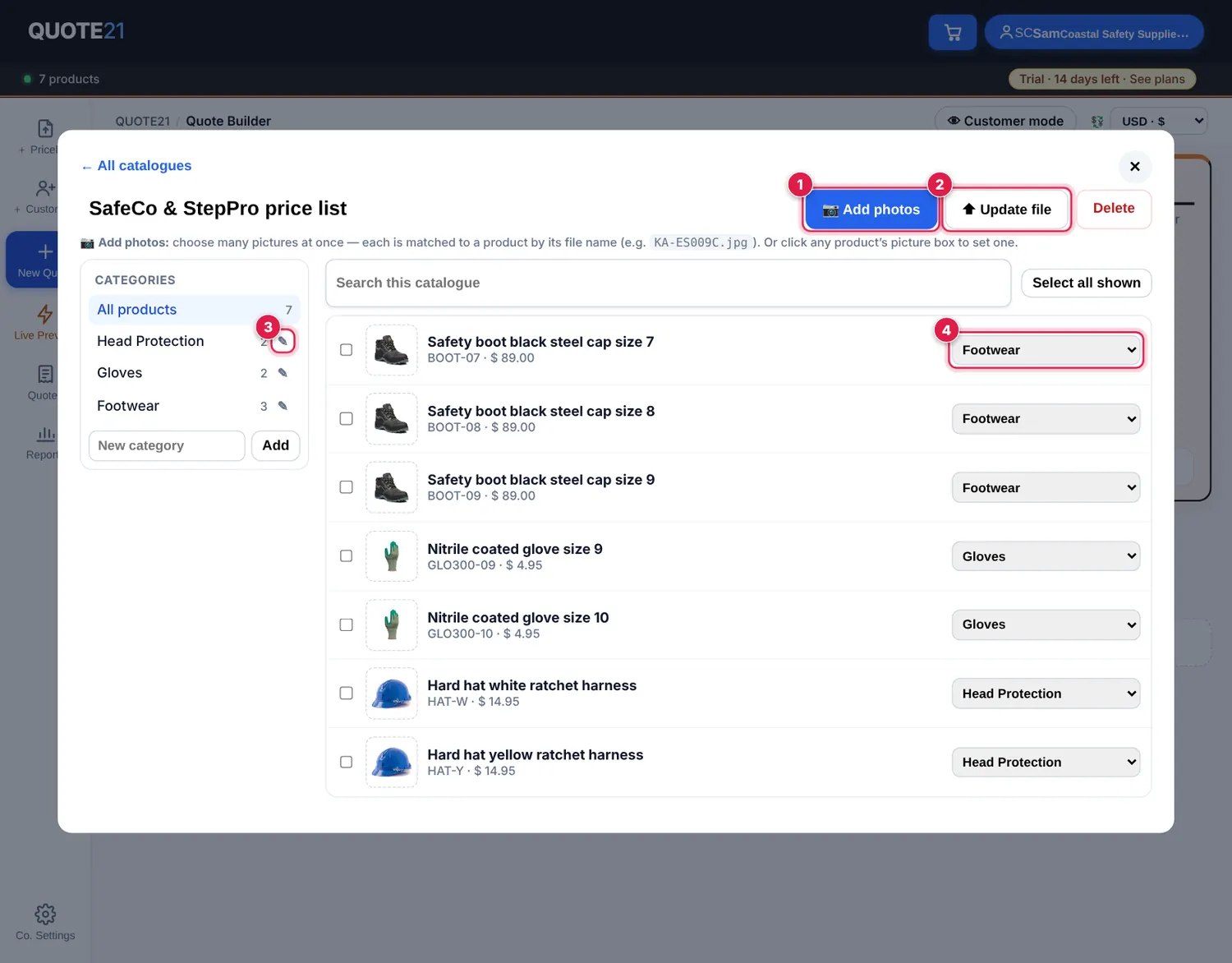Image resolution: width=1232 pixels, height=963 pixels.
Task: Click the Update file button
Action: point(1007,210)
